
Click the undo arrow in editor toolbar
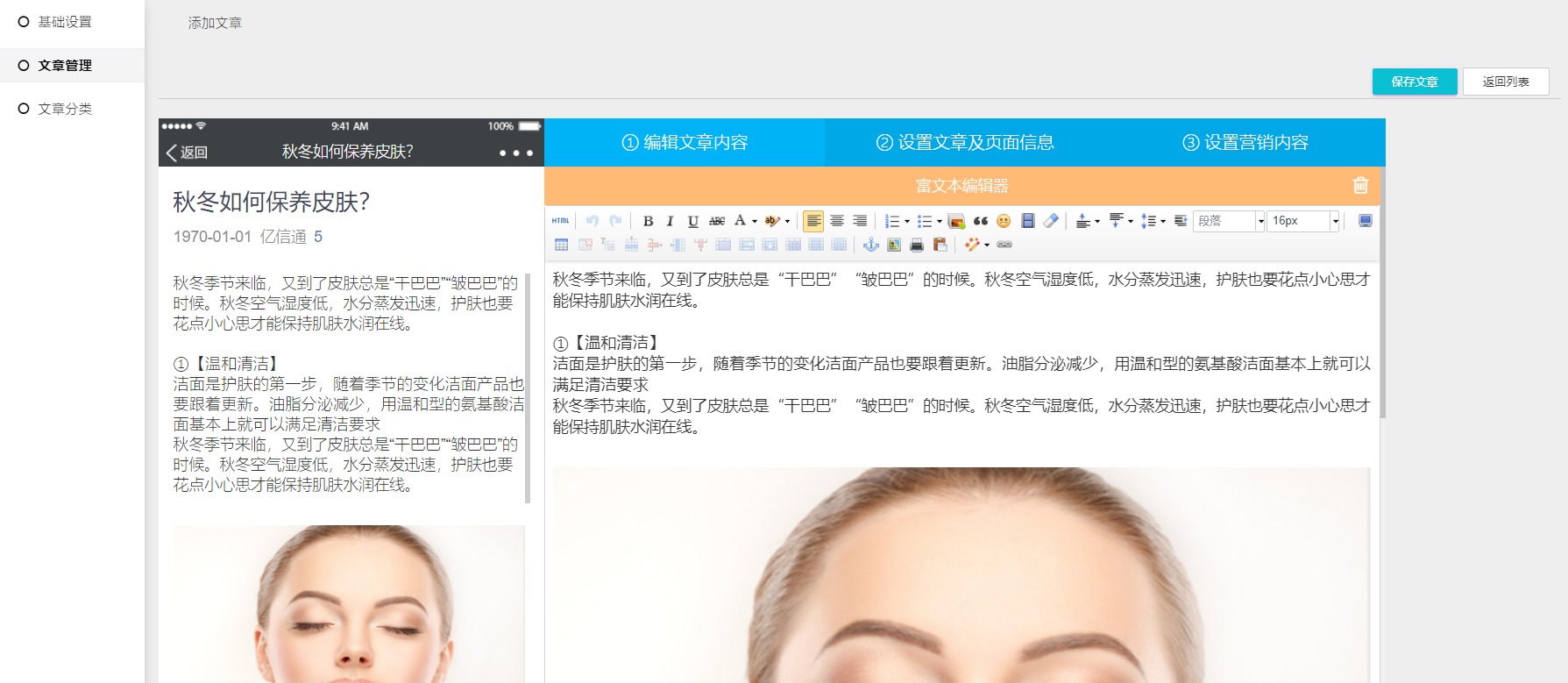click(x=592, y=221)
